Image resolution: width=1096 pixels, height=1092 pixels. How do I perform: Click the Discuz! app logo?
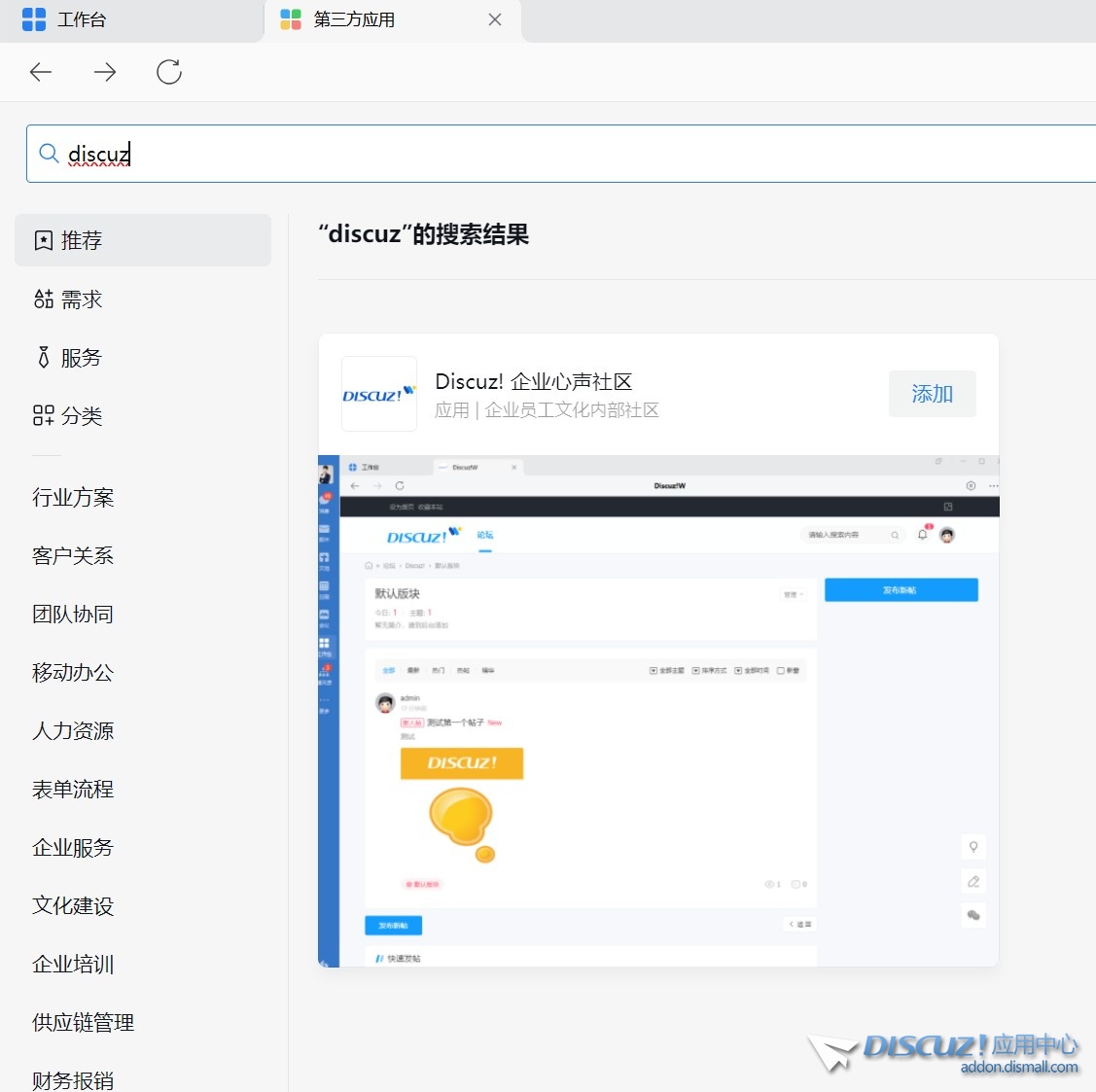[379, 394]
